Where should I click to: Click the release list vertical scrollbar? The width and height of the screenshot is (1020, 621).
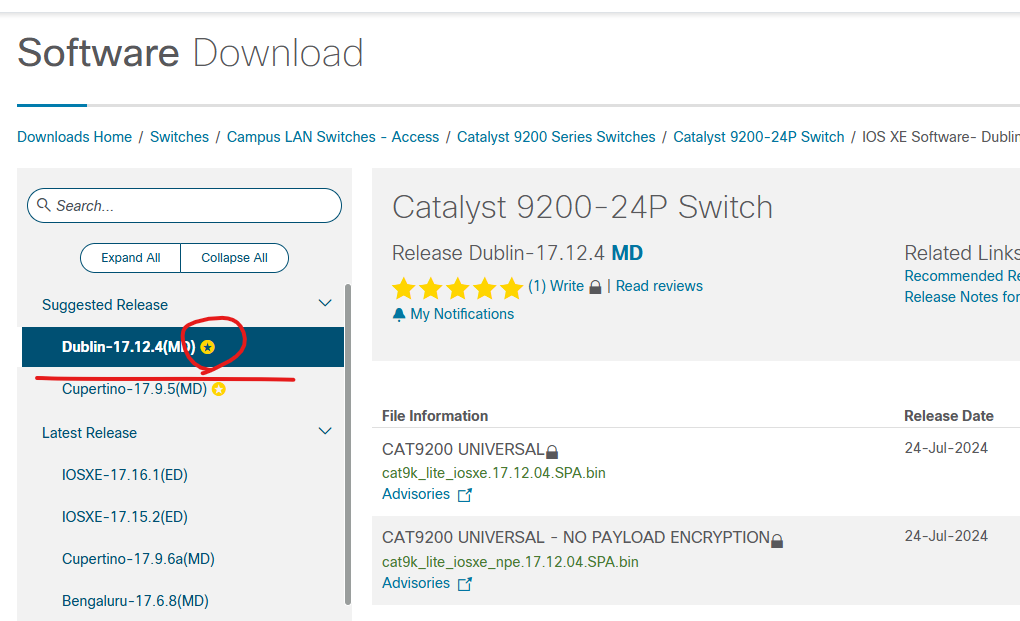[348, 444]
